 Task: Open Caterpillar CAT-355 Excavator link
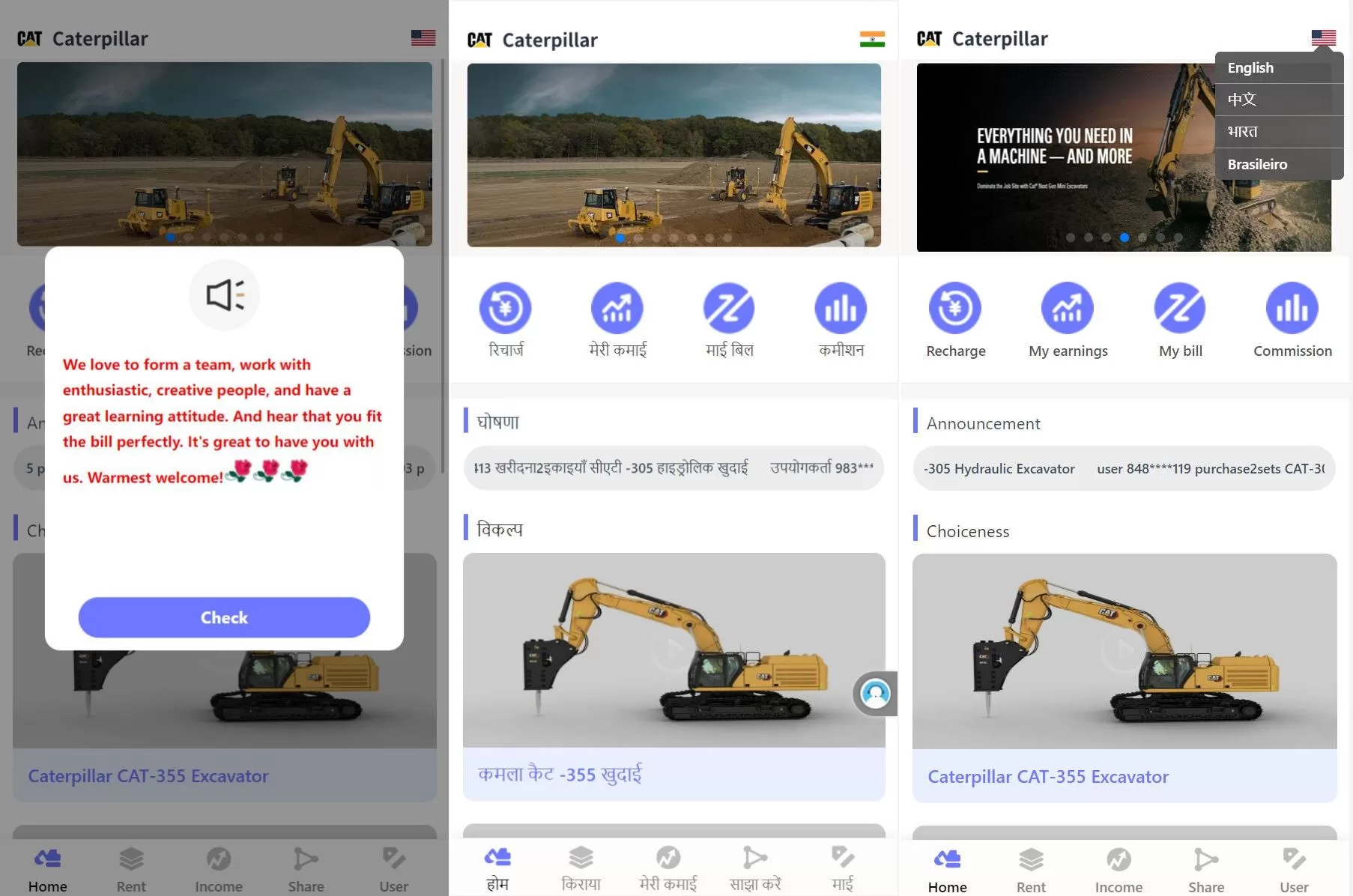(1047, 777)
